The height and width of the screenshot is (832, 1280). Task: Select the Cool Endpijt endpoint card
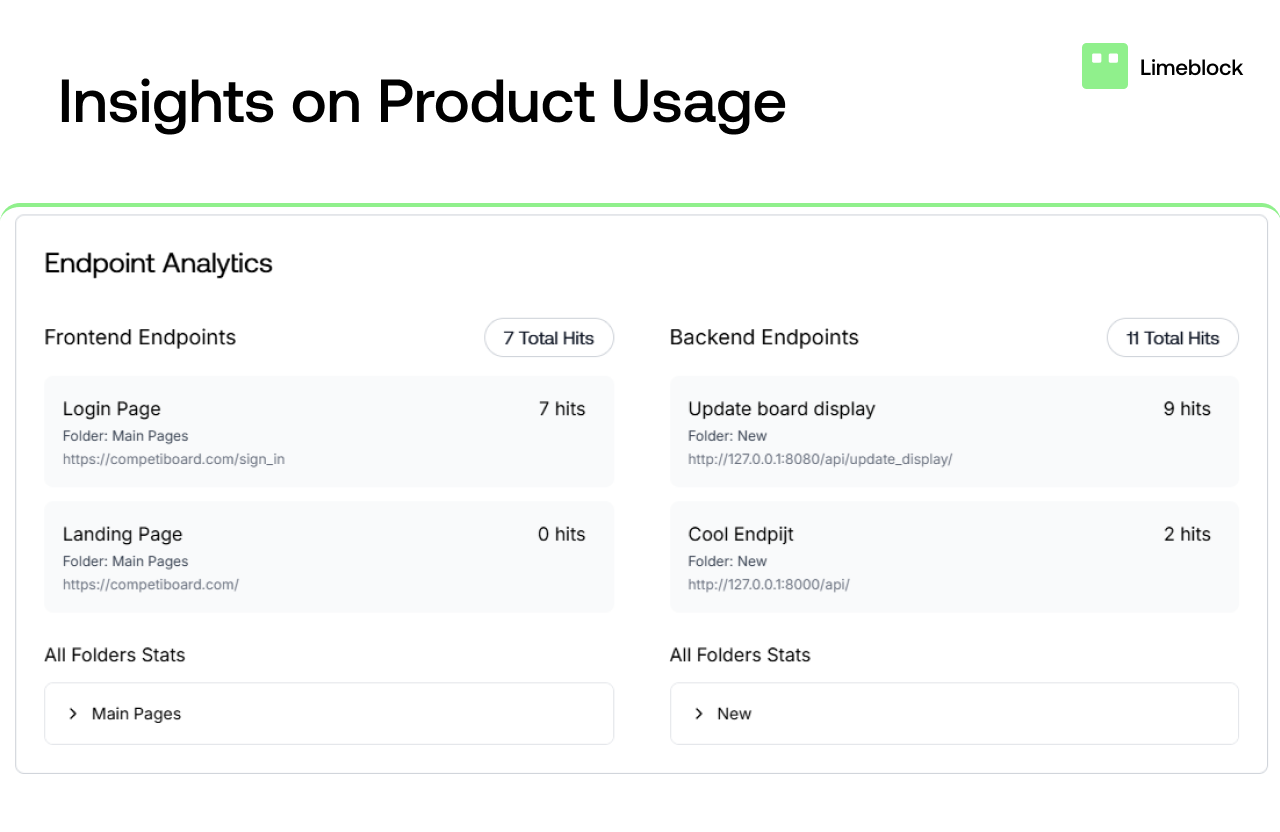pyautogui.click(x=954, y=557)
